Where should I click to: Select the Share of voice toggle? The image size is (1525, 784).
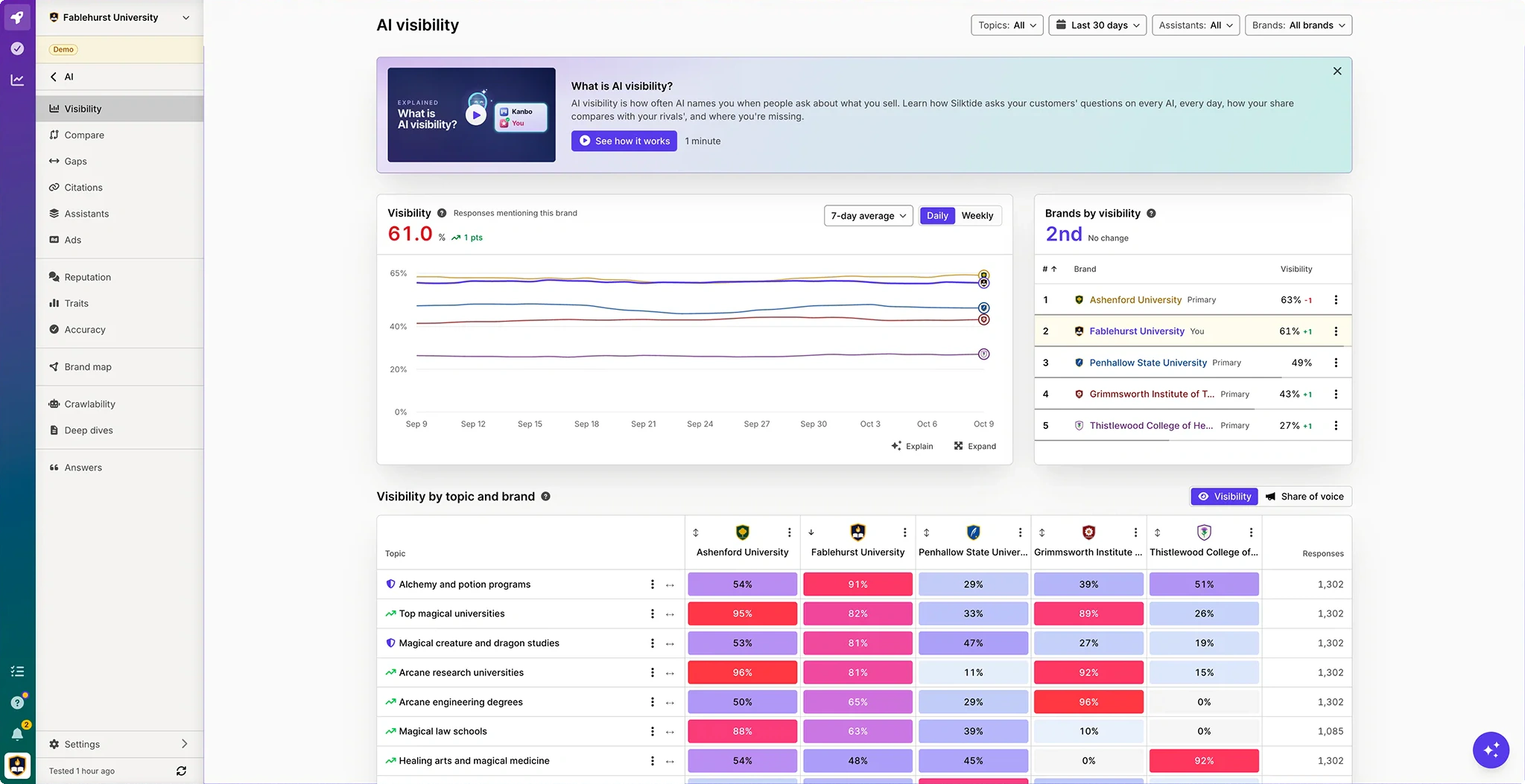pyautogui.click(x=1304, y=497)
